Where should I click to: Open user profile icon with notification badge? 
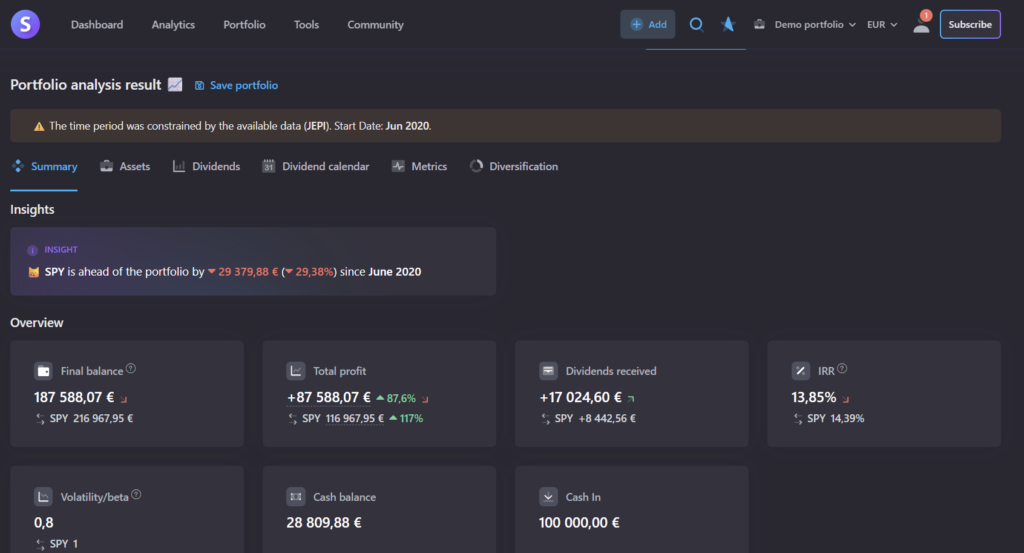(921, 24)
